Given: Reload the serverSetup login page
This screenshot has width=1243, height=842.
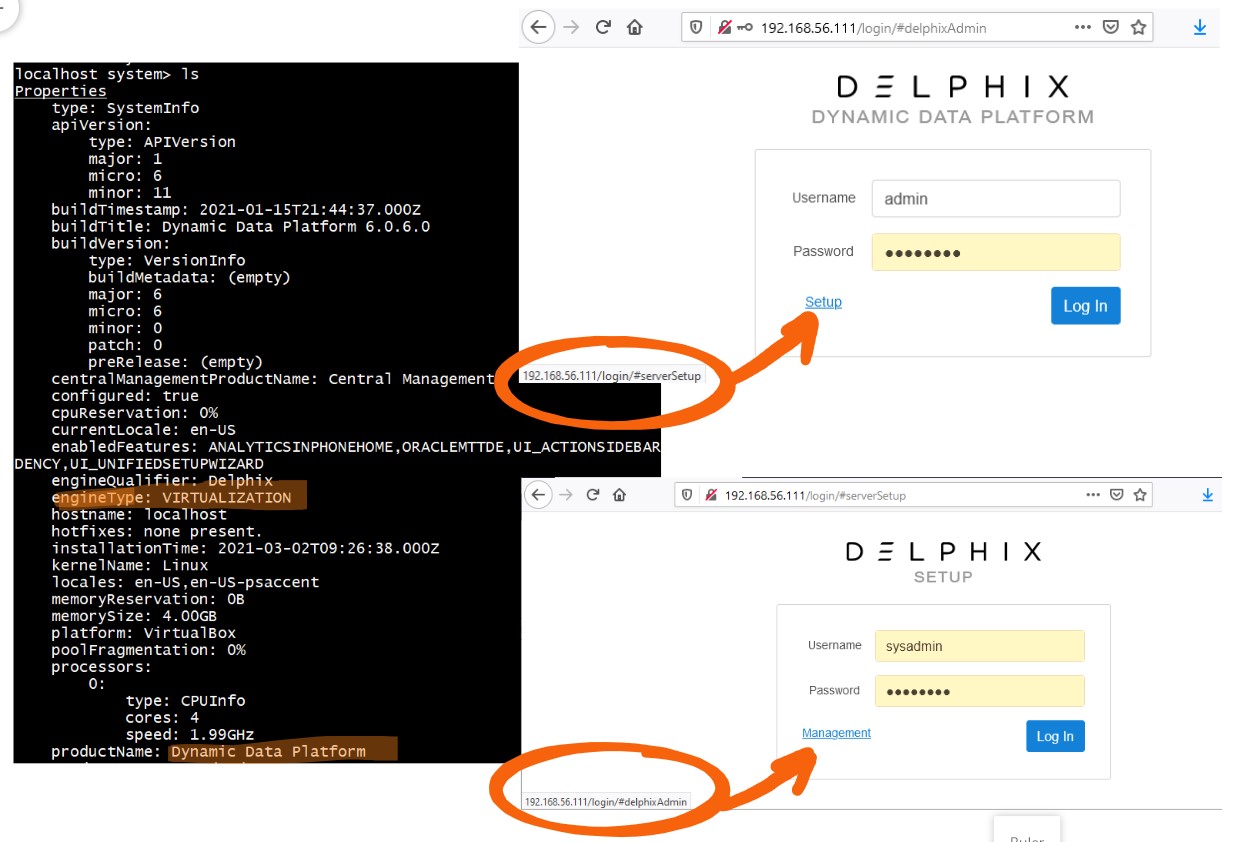Looking at the screenshot, I should 593,494.
